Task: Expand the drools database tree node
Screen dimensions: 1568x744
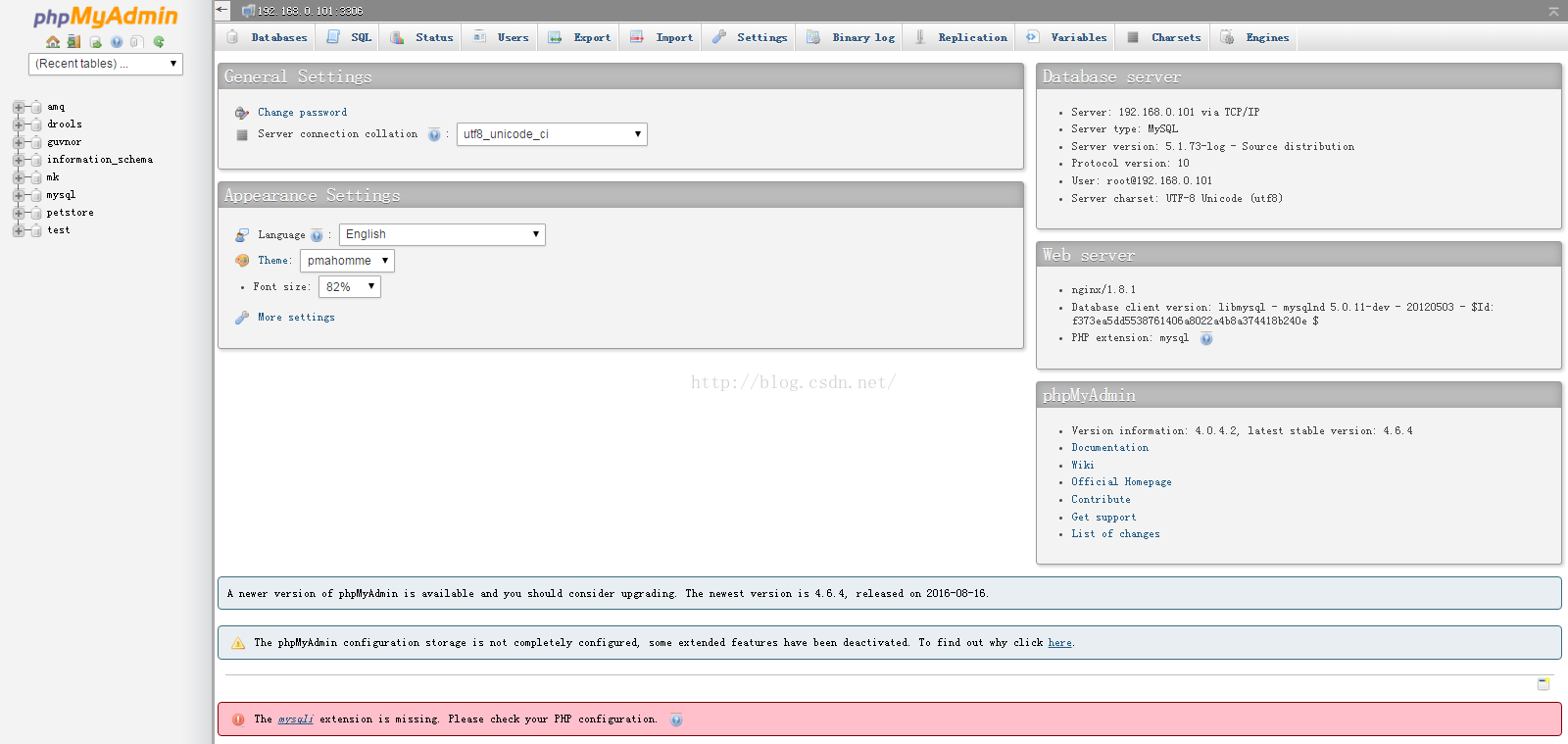Action: 18,124
